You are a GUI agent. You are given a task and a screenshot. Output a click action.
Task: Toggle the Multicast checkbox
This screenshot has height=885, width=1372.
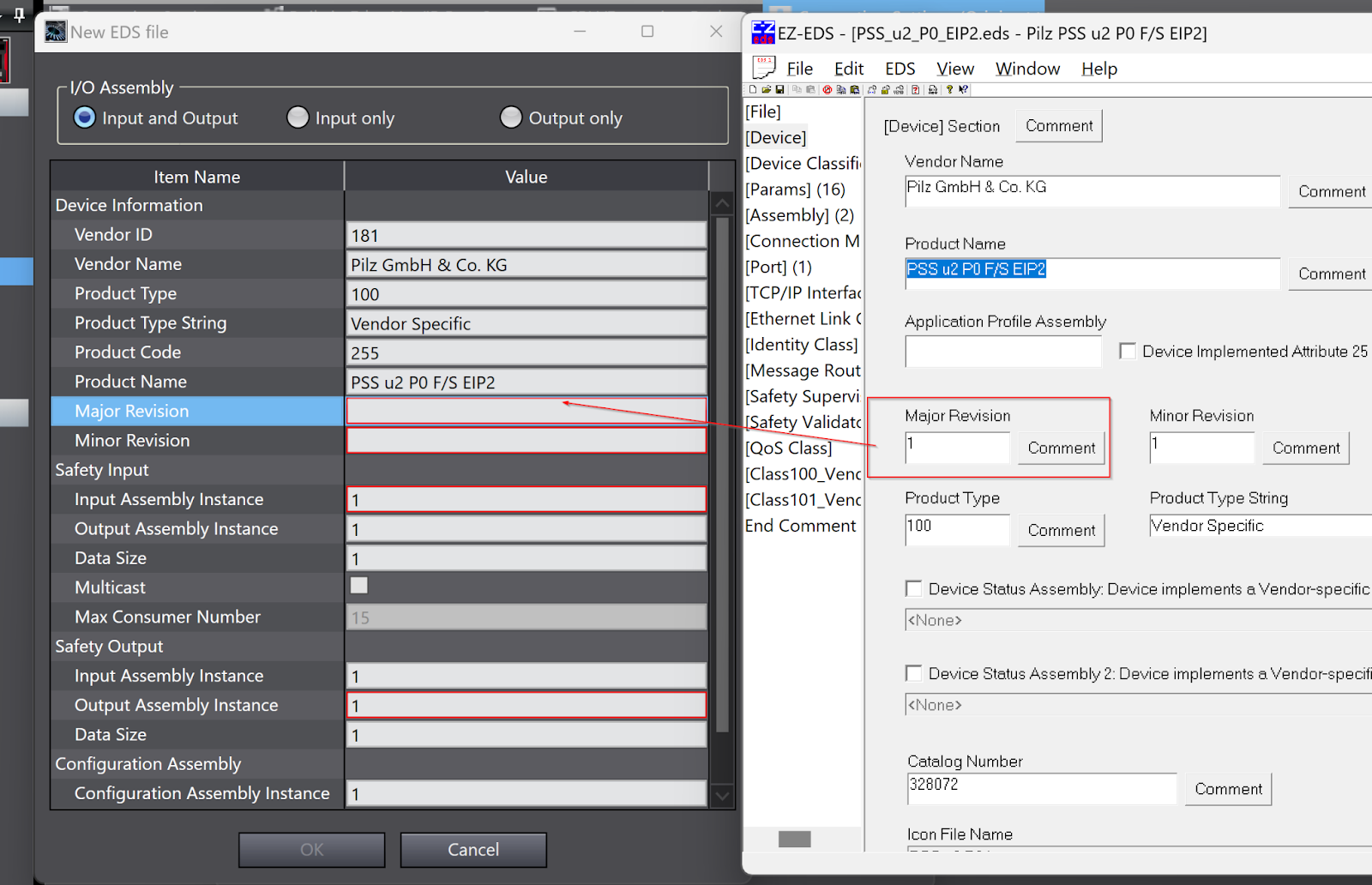pyautogui.click(x=359, y=586)
